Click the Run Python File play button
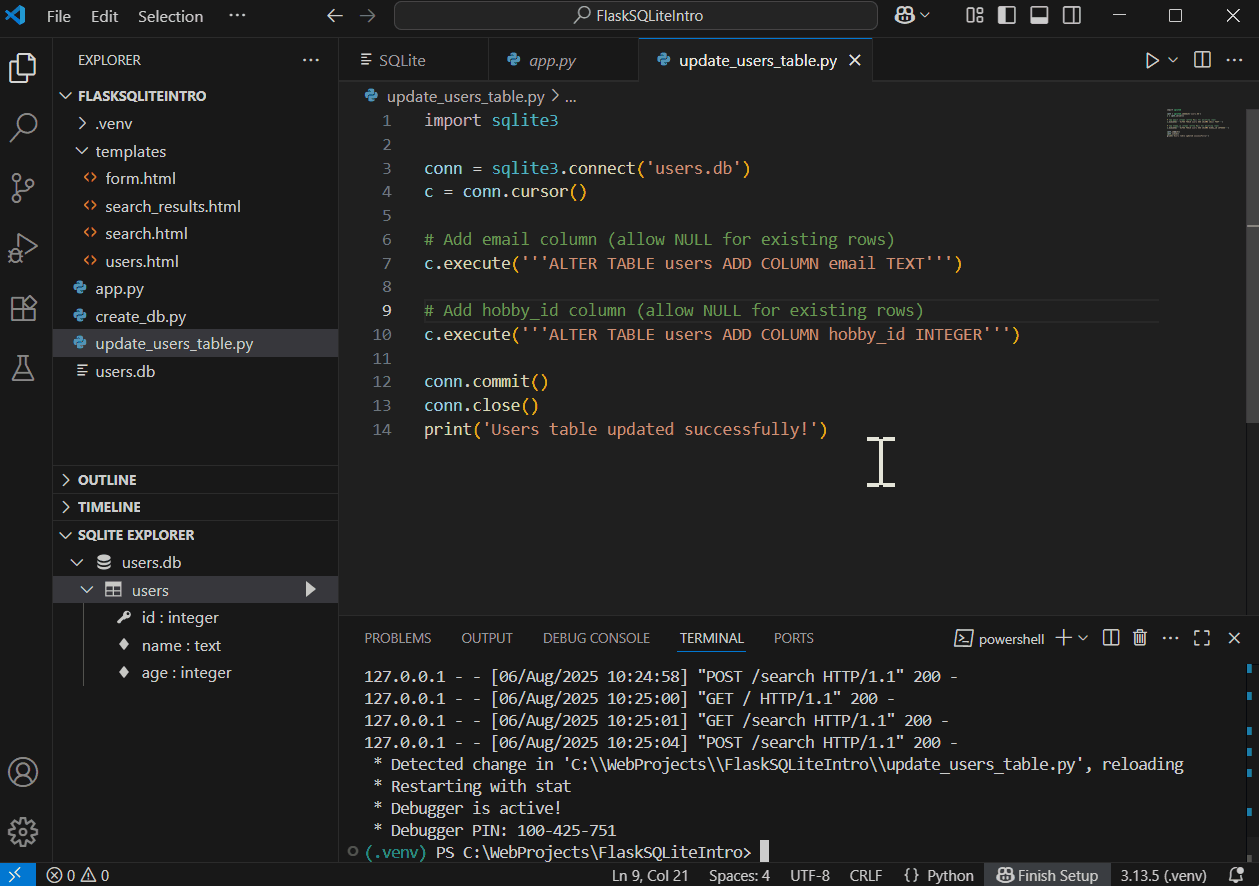 (x=1152, y=61)
